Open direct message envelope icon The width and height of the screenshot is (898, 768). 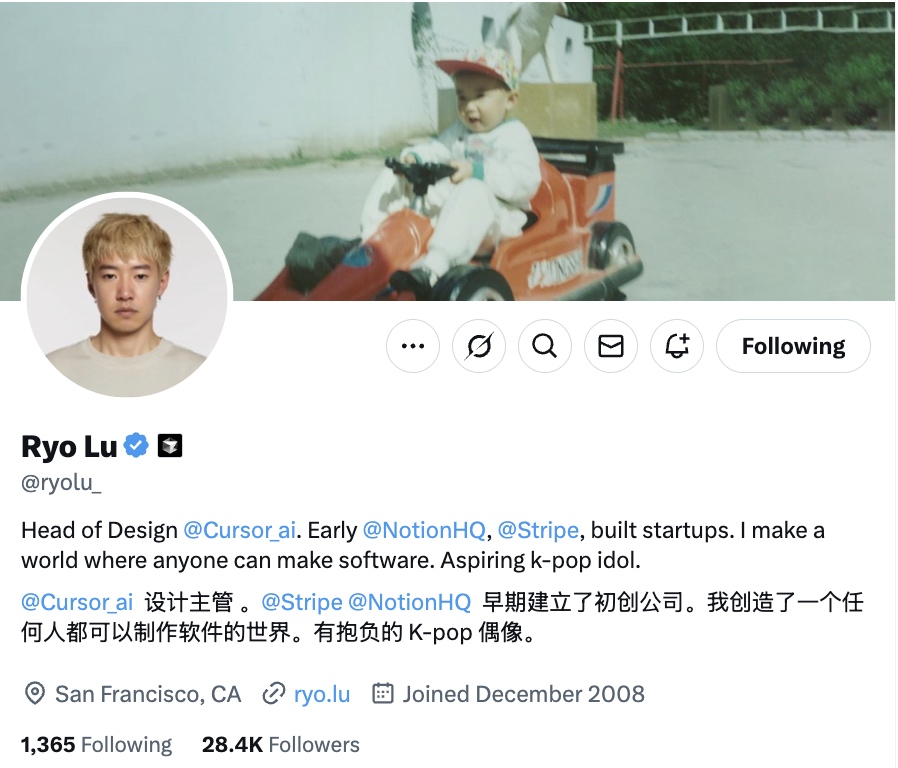pos(611,346)
